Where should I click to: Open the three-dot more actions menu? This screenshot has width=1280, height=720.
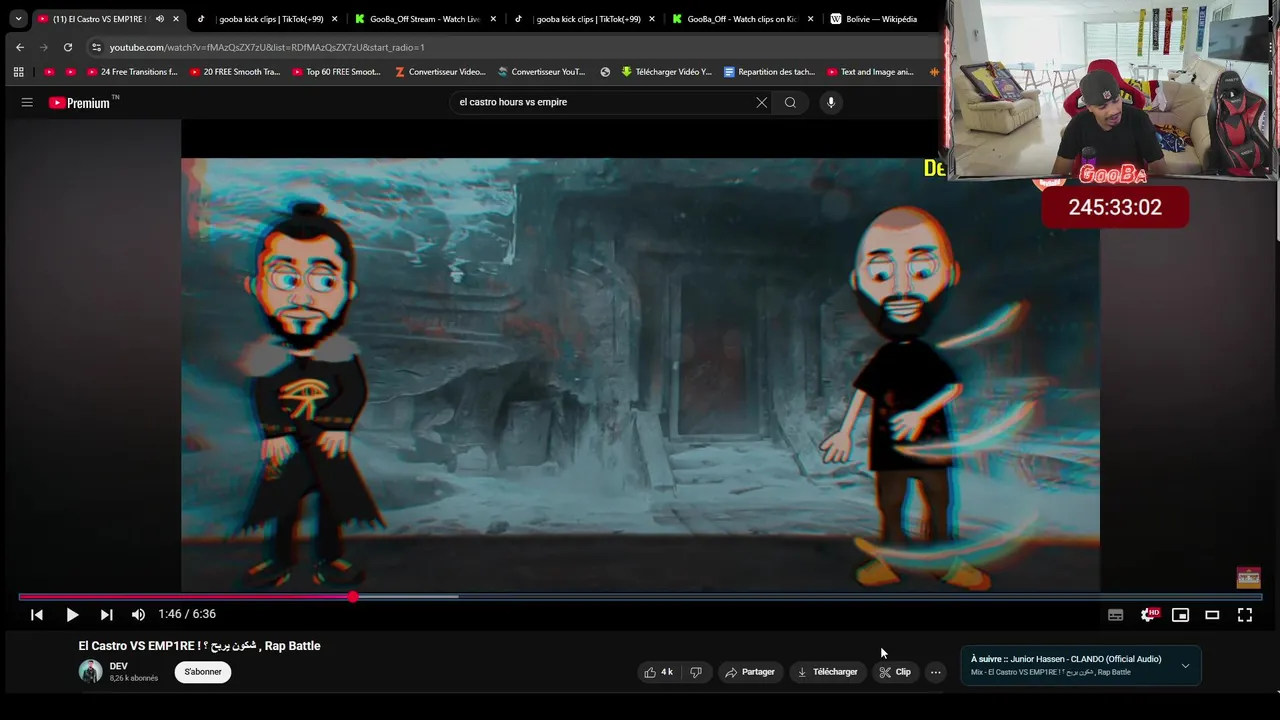(x=935, y=672)
